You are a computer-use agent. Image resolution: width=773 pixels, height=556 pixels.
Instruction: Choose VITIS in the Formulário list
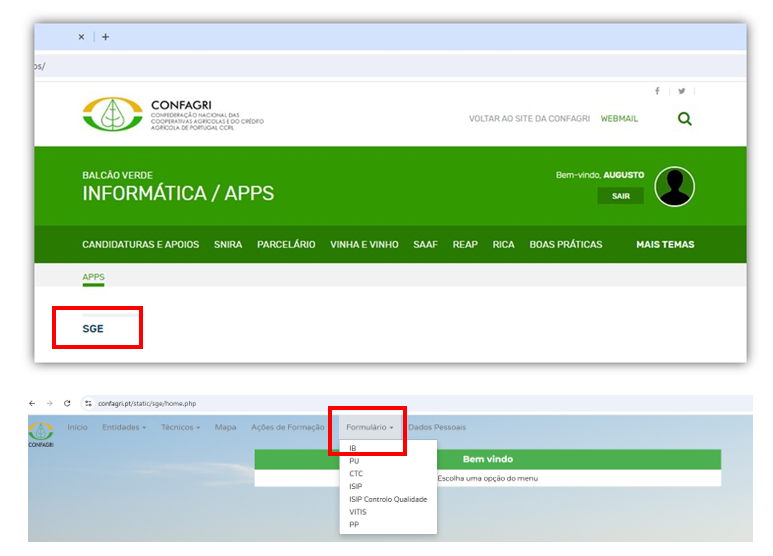pos(358,511)
